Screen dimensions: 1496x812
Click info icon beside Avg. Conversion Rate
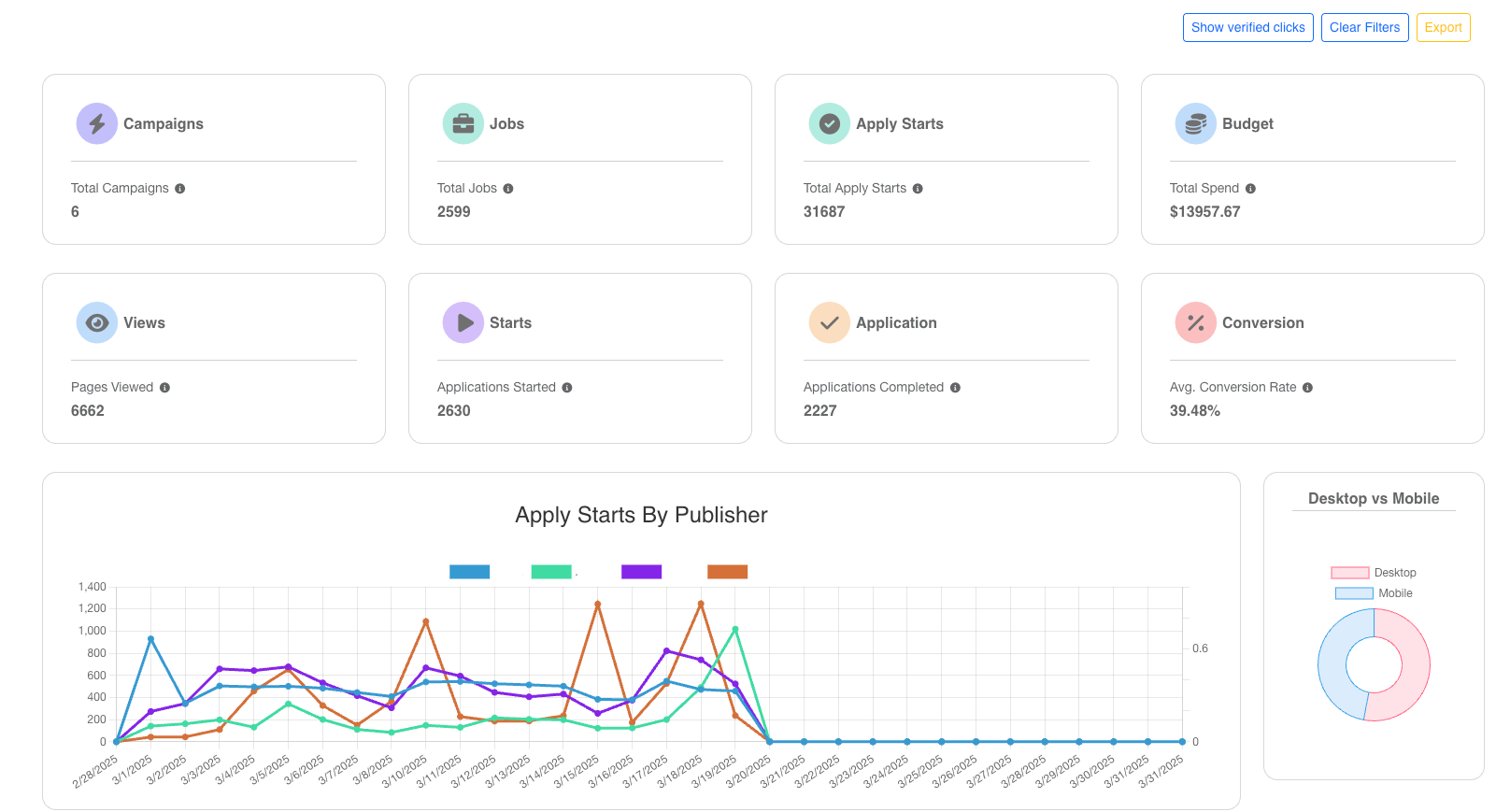[1307, 388]
